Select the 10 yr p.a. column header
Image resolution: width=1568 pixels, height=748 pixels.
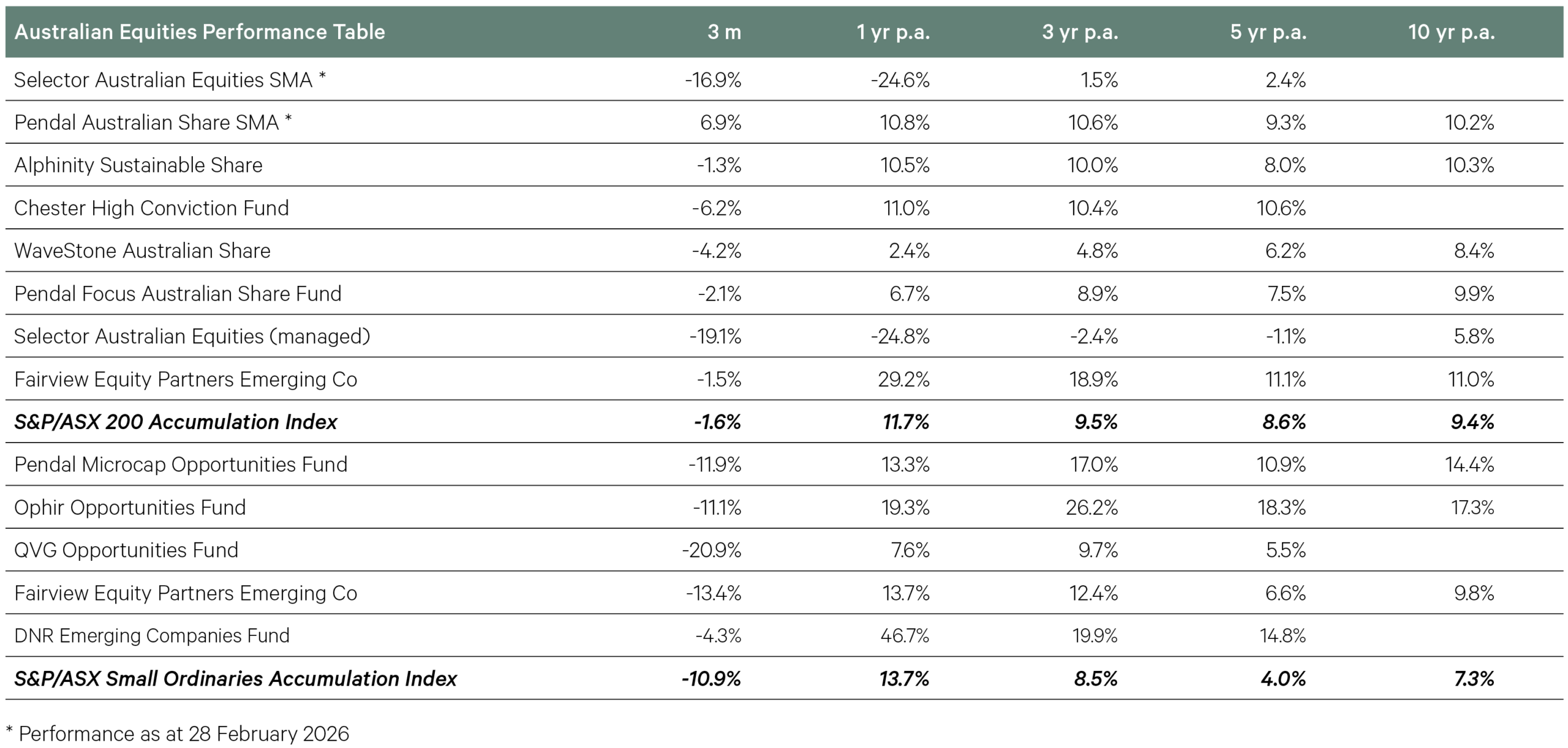(x=1451, y=32)
